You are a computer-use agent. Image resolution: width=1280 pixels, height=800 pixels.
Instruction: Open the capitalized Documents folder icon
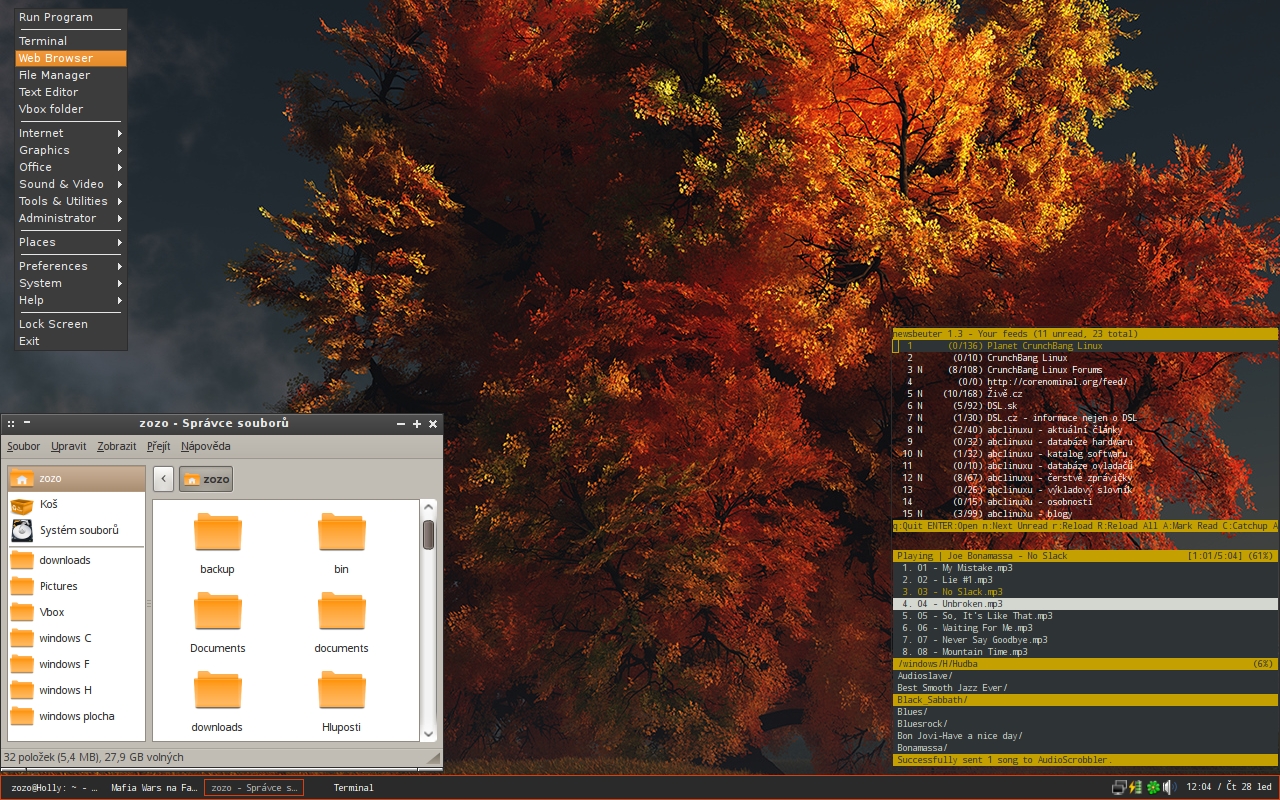(217, 611)
